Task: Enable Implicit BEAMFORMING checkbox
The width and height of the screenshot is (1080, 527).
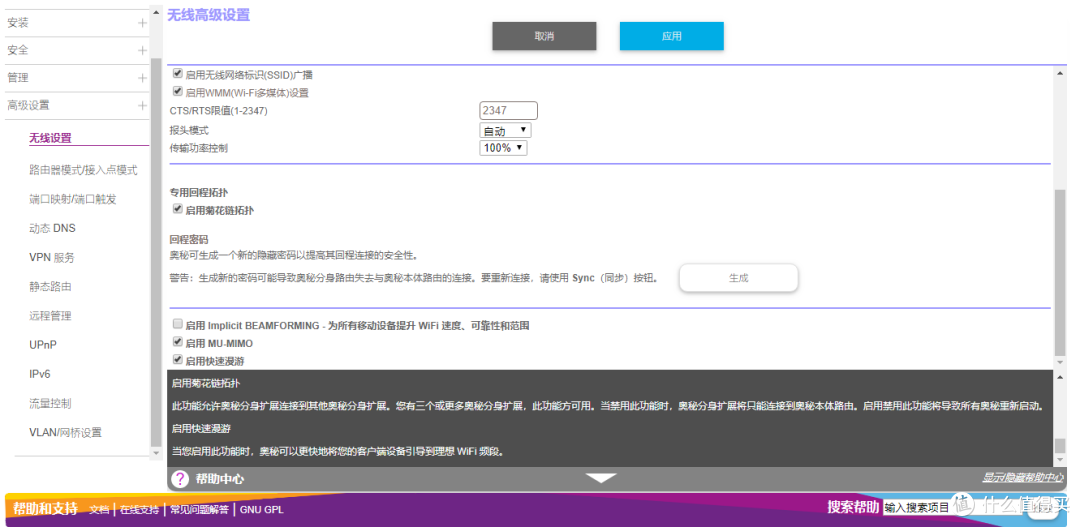Action: pyautogui.click(x=178, y=324)
